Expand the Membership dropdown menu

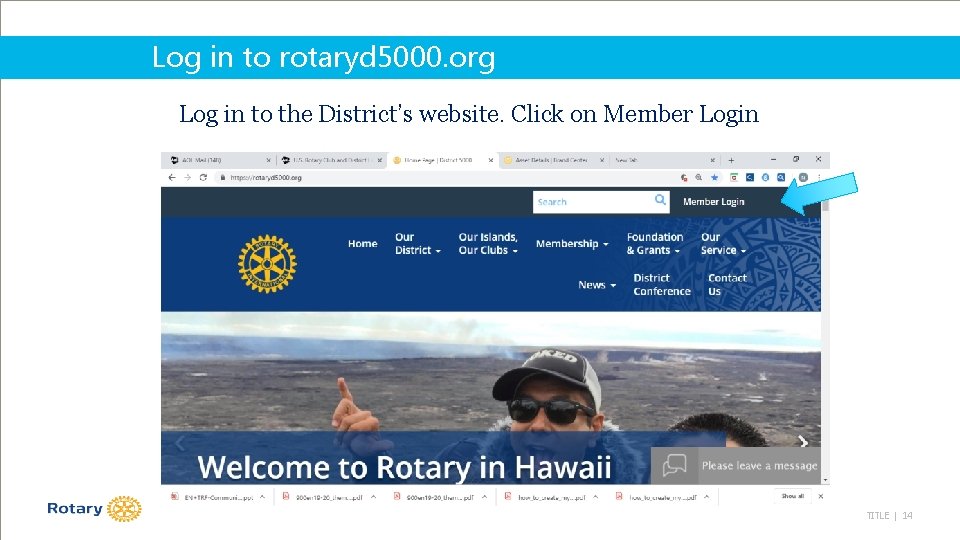tap(572, 244)
